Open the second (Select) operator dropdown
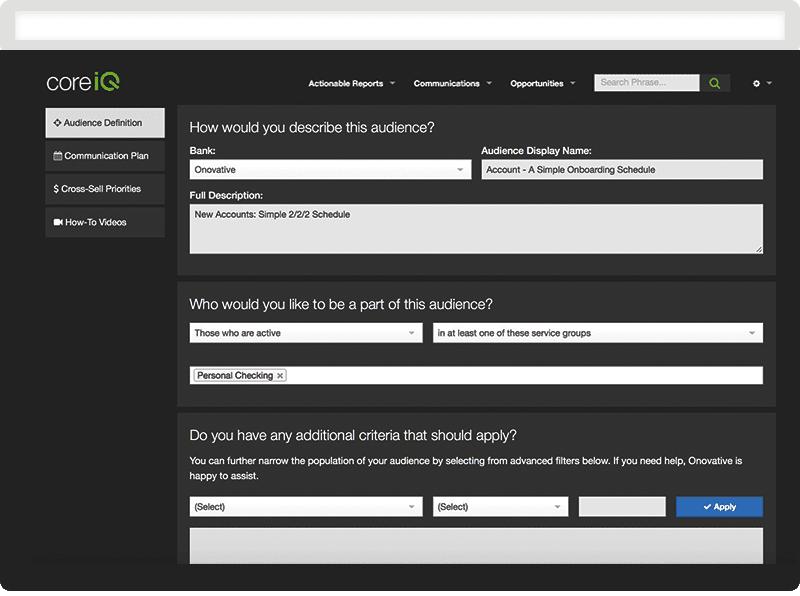Screen dimensions: 800x596 point(501,507)
